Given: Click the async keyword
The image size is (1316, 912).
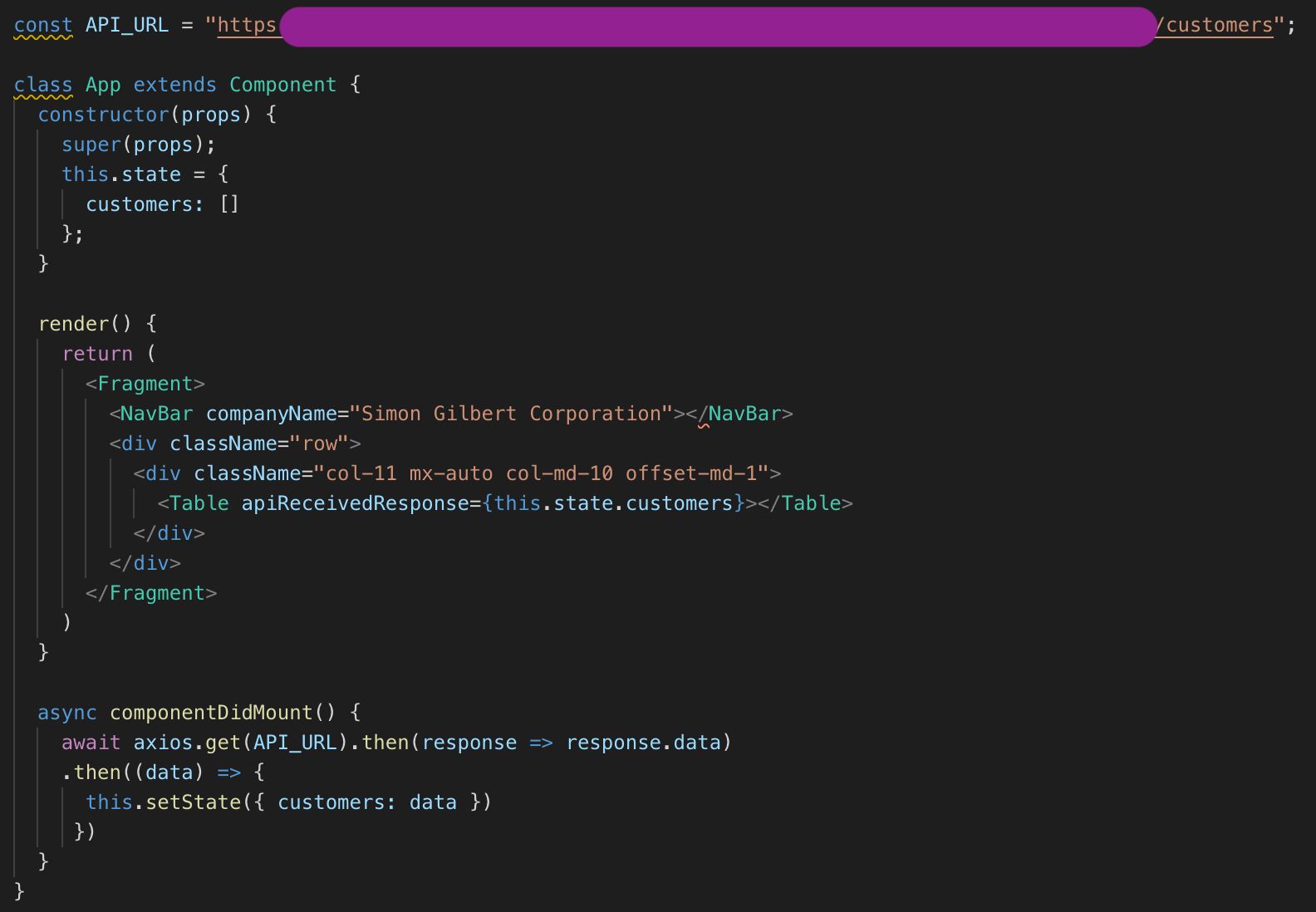Looking at the screenshot, I should point(67,713).
